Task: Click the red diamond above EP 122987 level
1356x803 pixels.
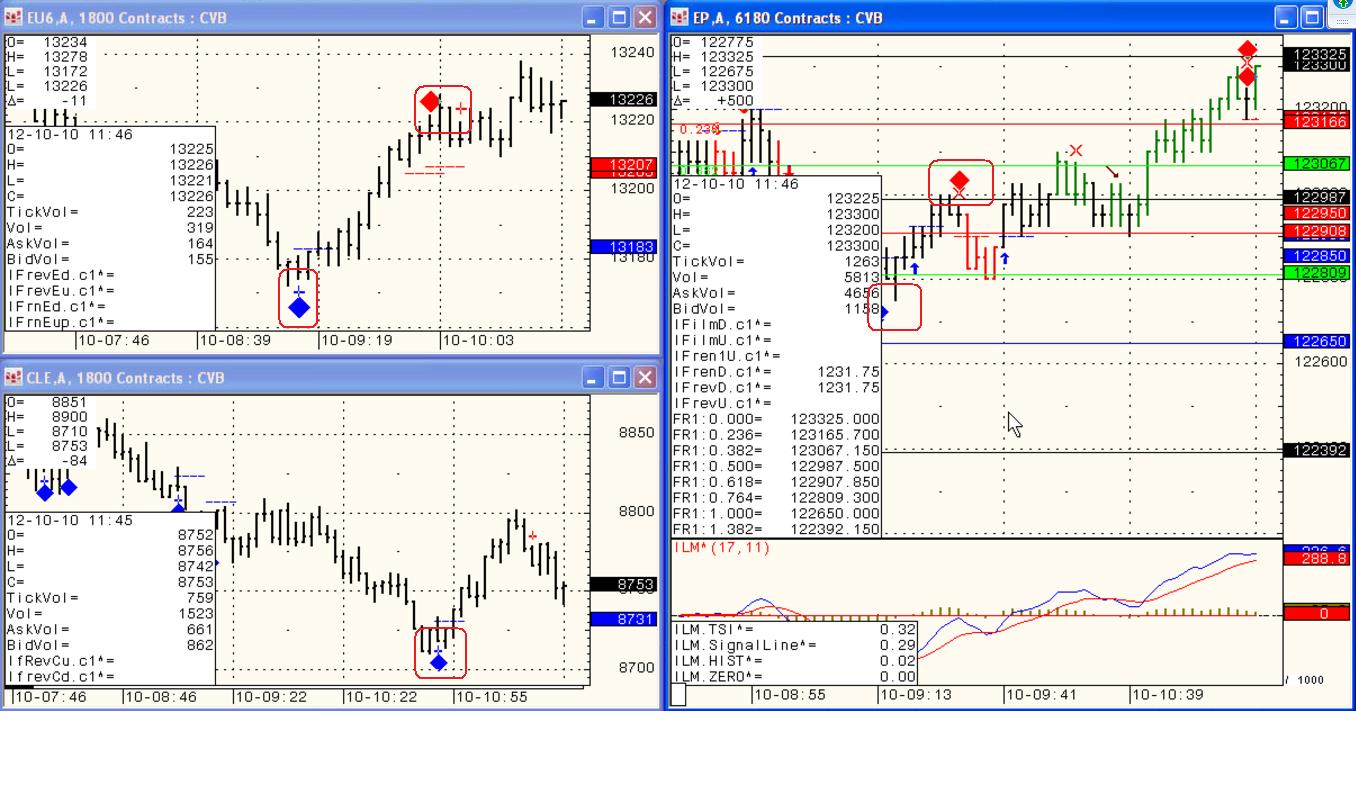Action: 959,180
